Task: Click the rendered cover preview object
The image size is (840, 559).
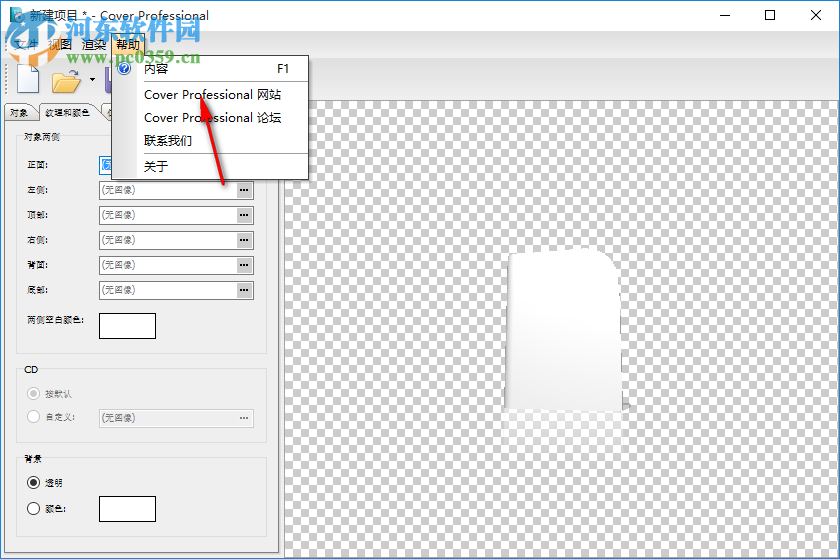Action: click(564, 331)
